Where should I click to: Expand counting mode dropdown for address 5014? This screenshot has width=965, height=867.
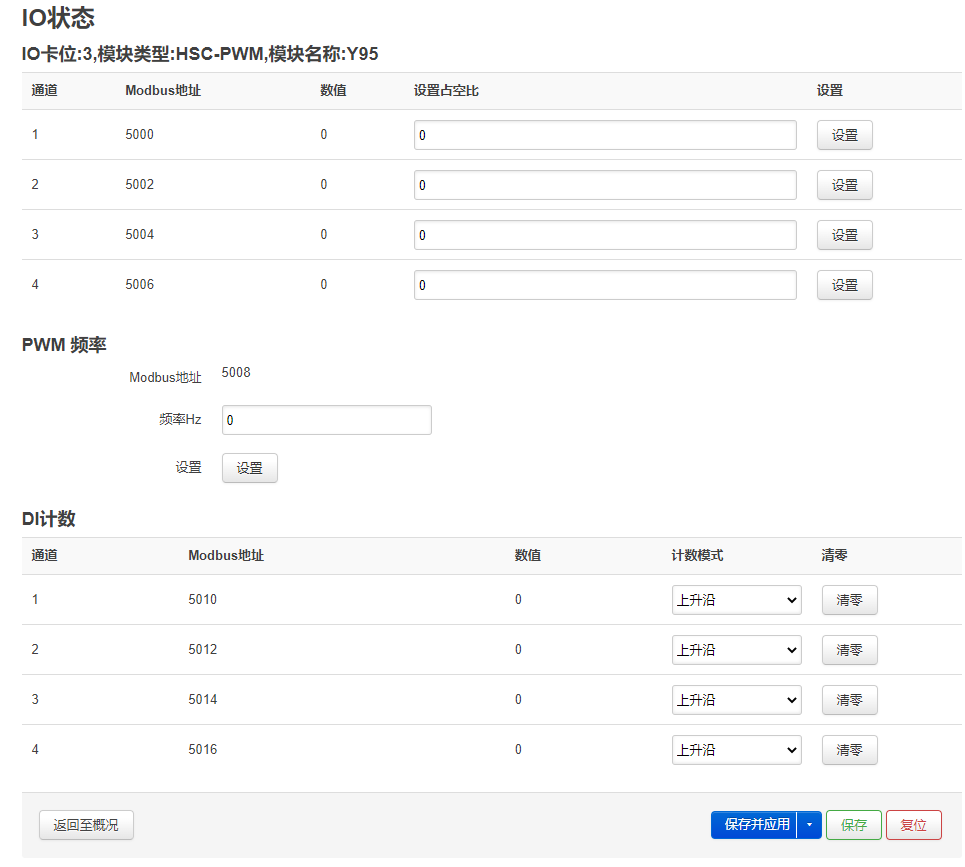click(737, 700)
